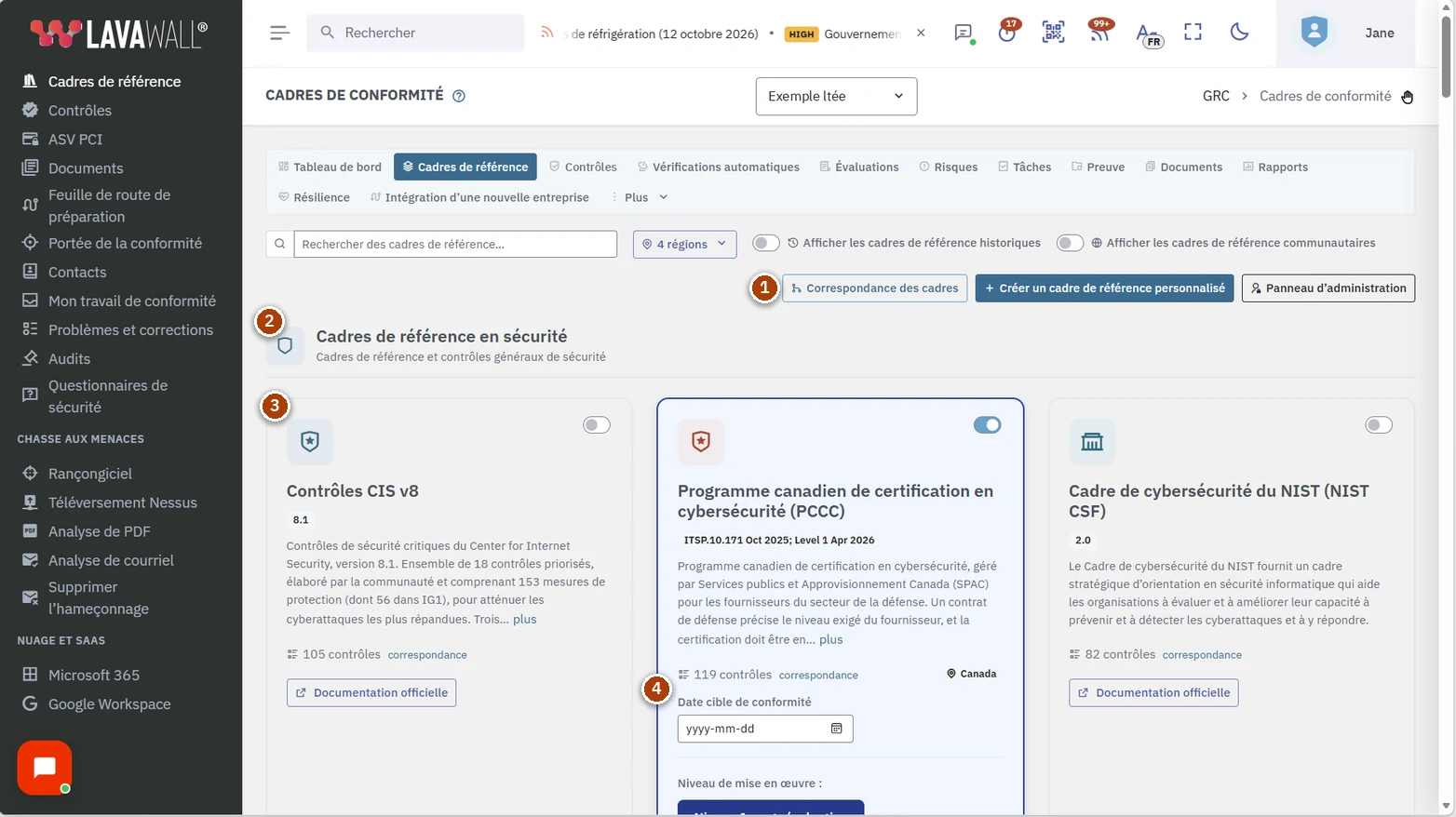This screenshot has width=1456, height=817.
Task: Enable the NIST CSF framework toggle
Action: (1379, 425)
